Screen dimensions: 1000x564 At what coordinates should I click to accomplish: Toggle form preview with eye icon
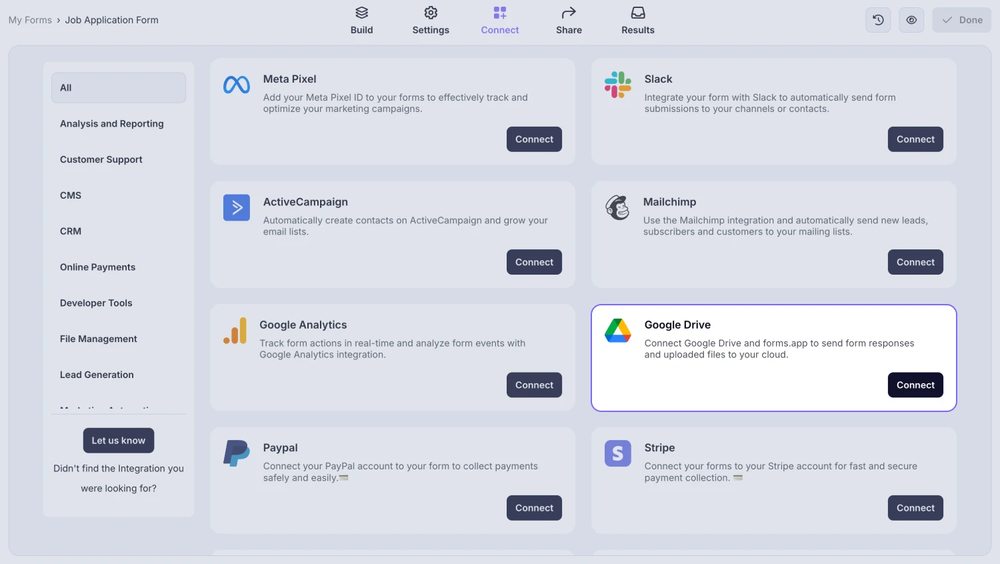click(911, 20)
